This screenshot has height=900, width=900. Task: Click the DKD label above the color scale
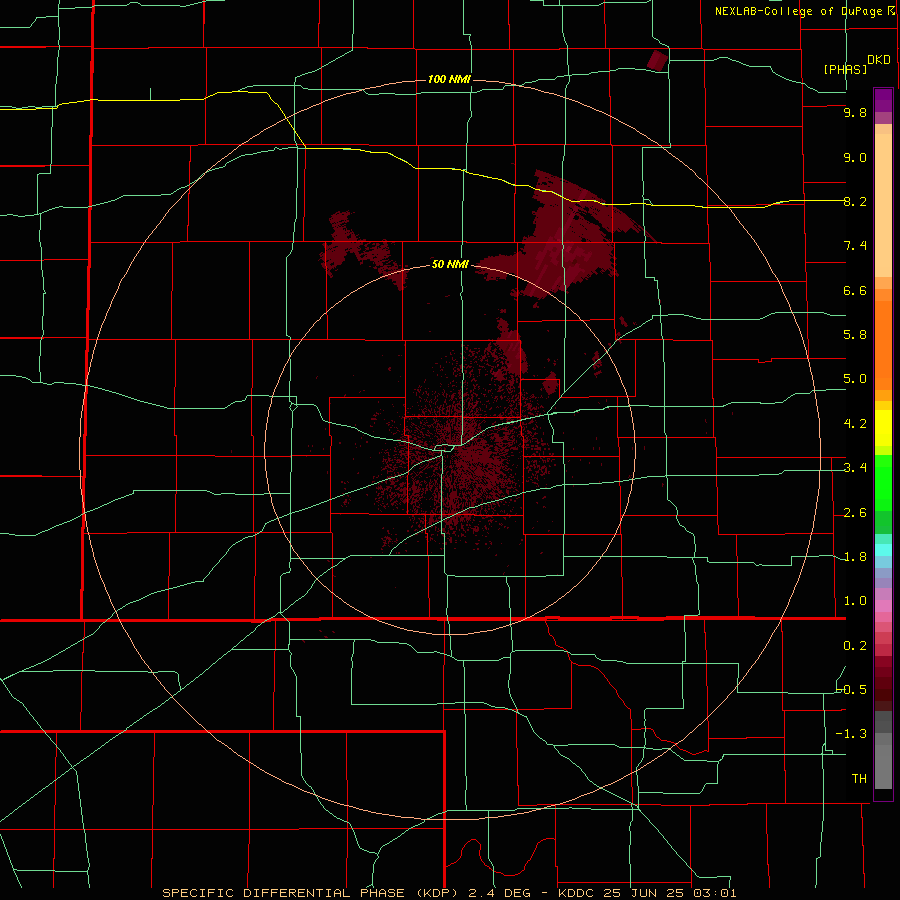pos(879,60)
